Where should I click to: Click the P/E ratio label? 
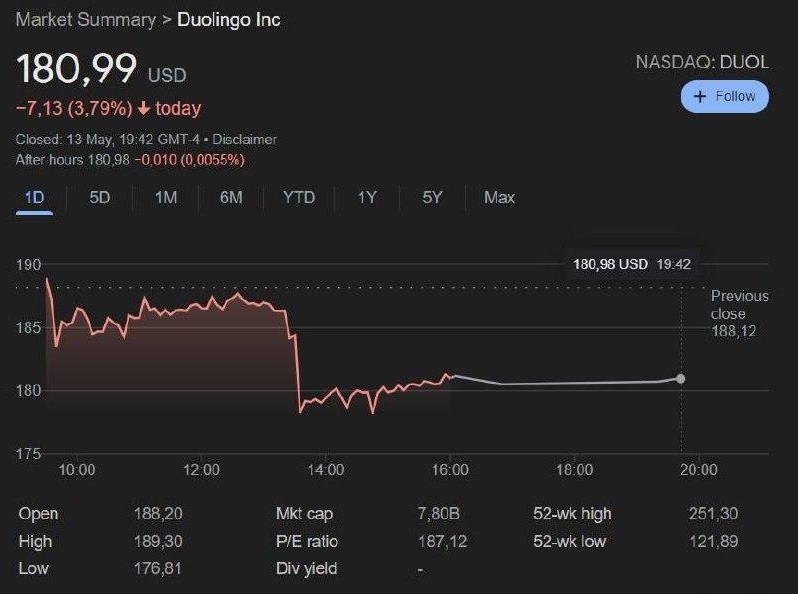[306, 541]
